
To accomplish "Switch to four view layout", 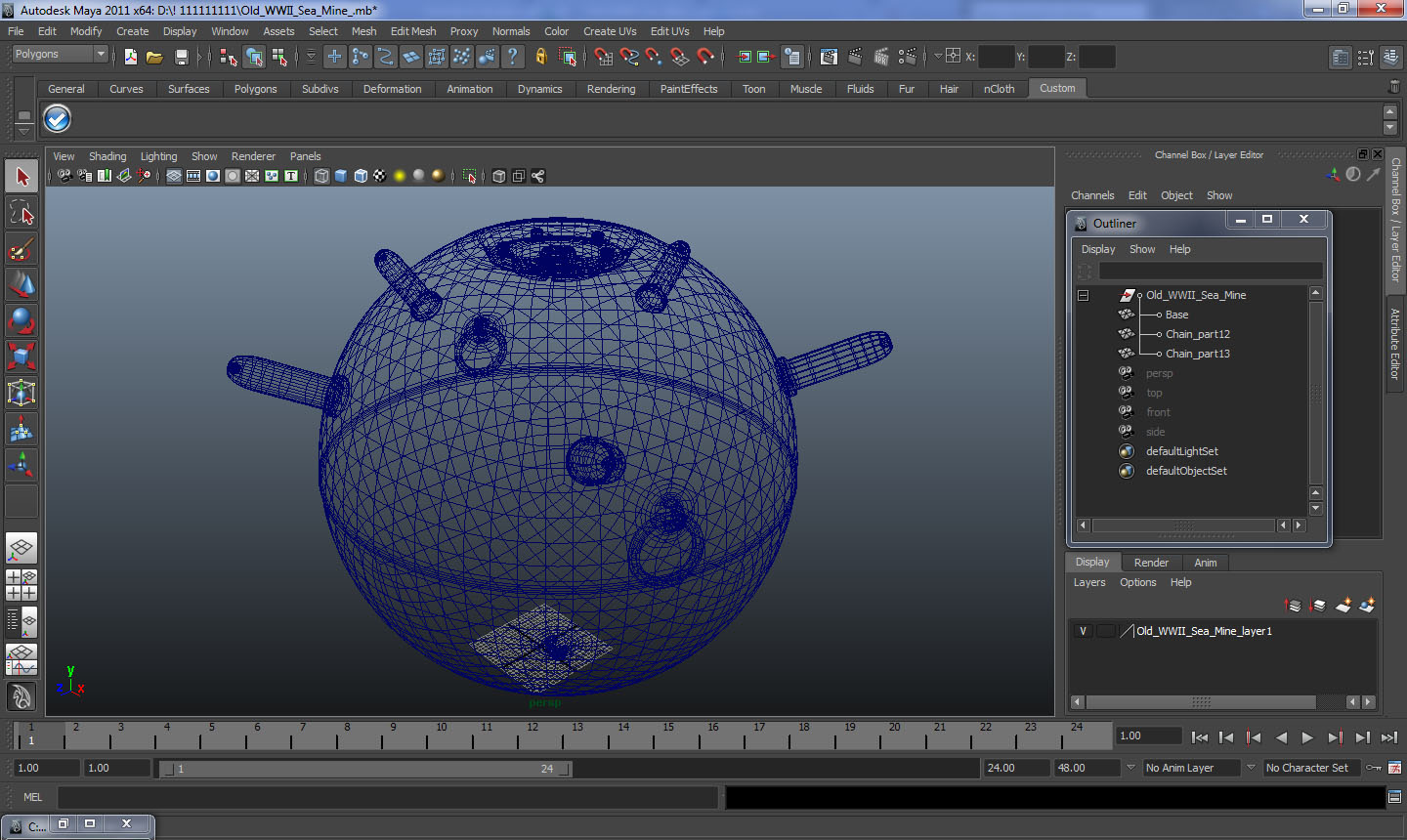I will [21, 584].
